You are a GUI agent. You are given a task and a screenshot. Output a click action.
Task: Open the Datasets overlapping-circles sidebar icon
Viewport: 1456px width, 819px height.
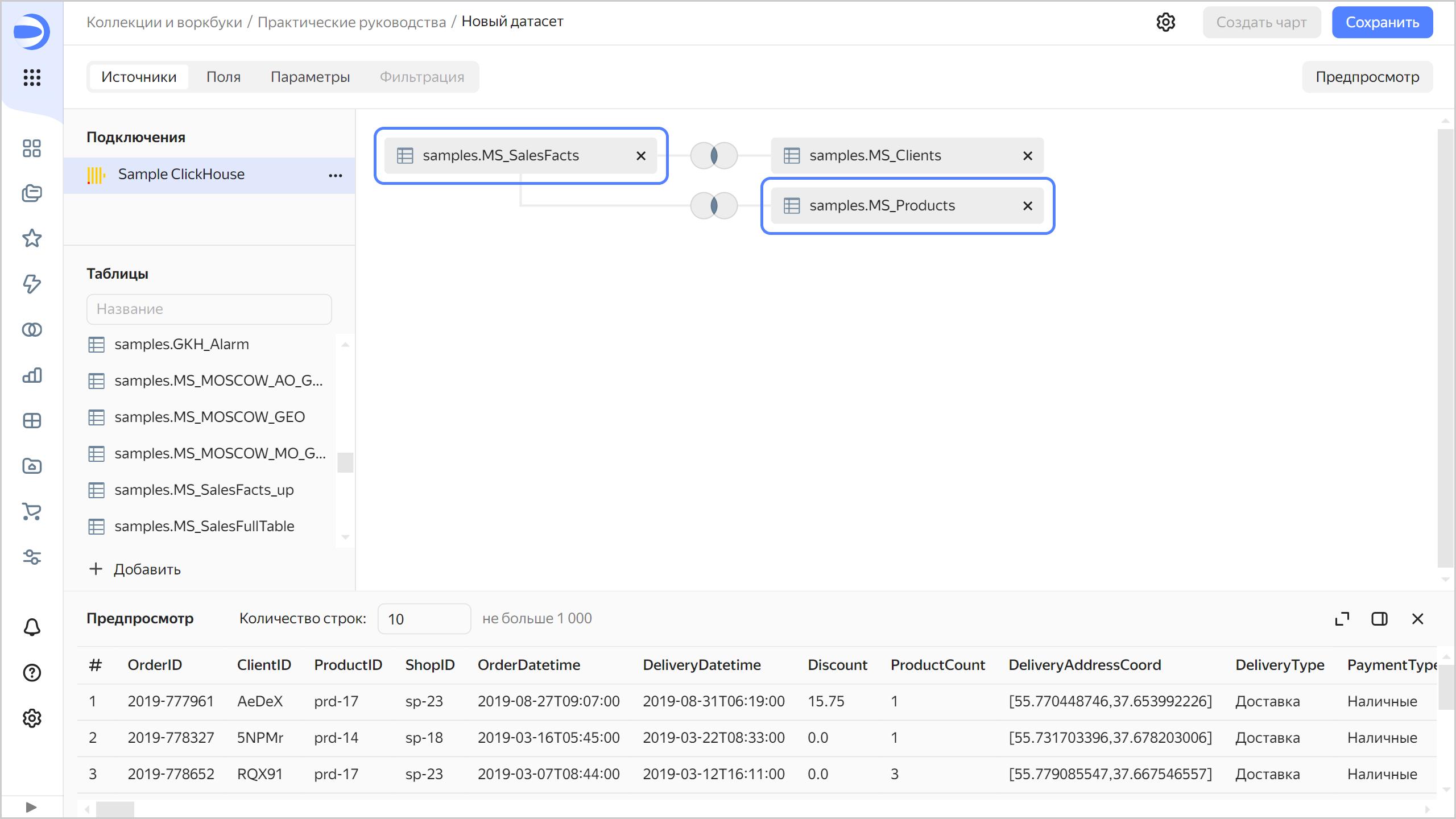pos(32,330)
